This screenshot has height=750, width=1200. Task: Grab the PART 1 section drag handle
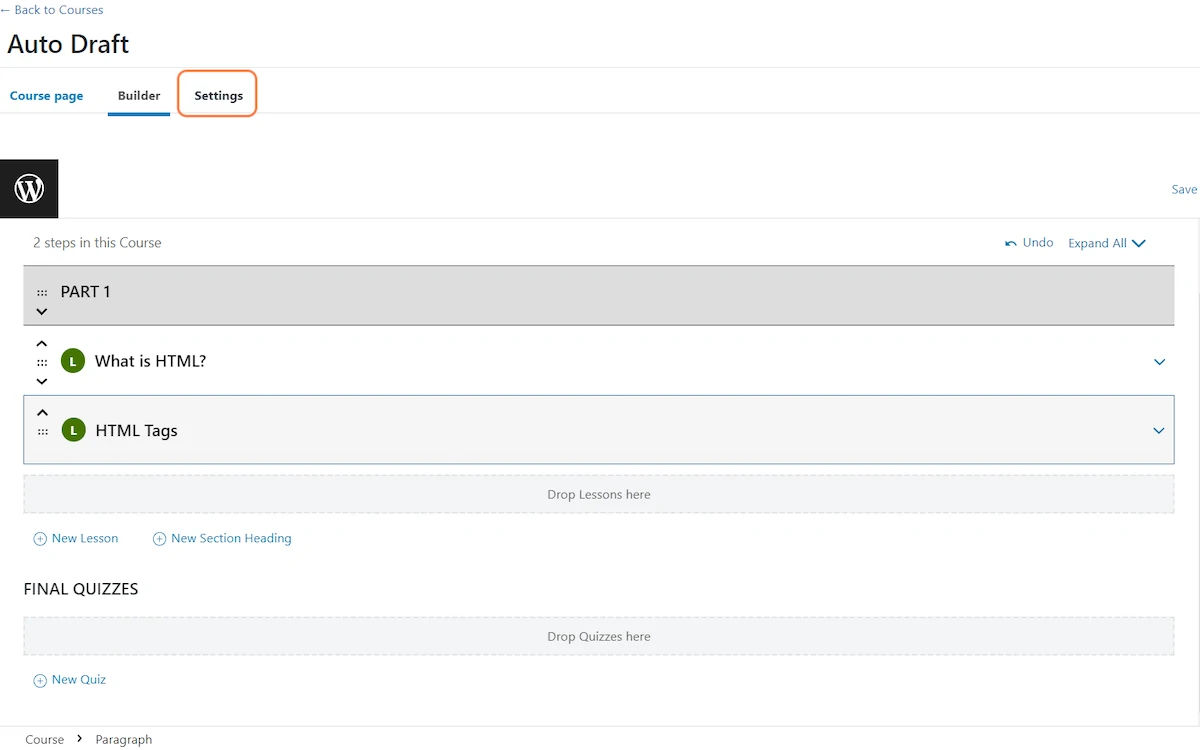[x=42, y=293]
